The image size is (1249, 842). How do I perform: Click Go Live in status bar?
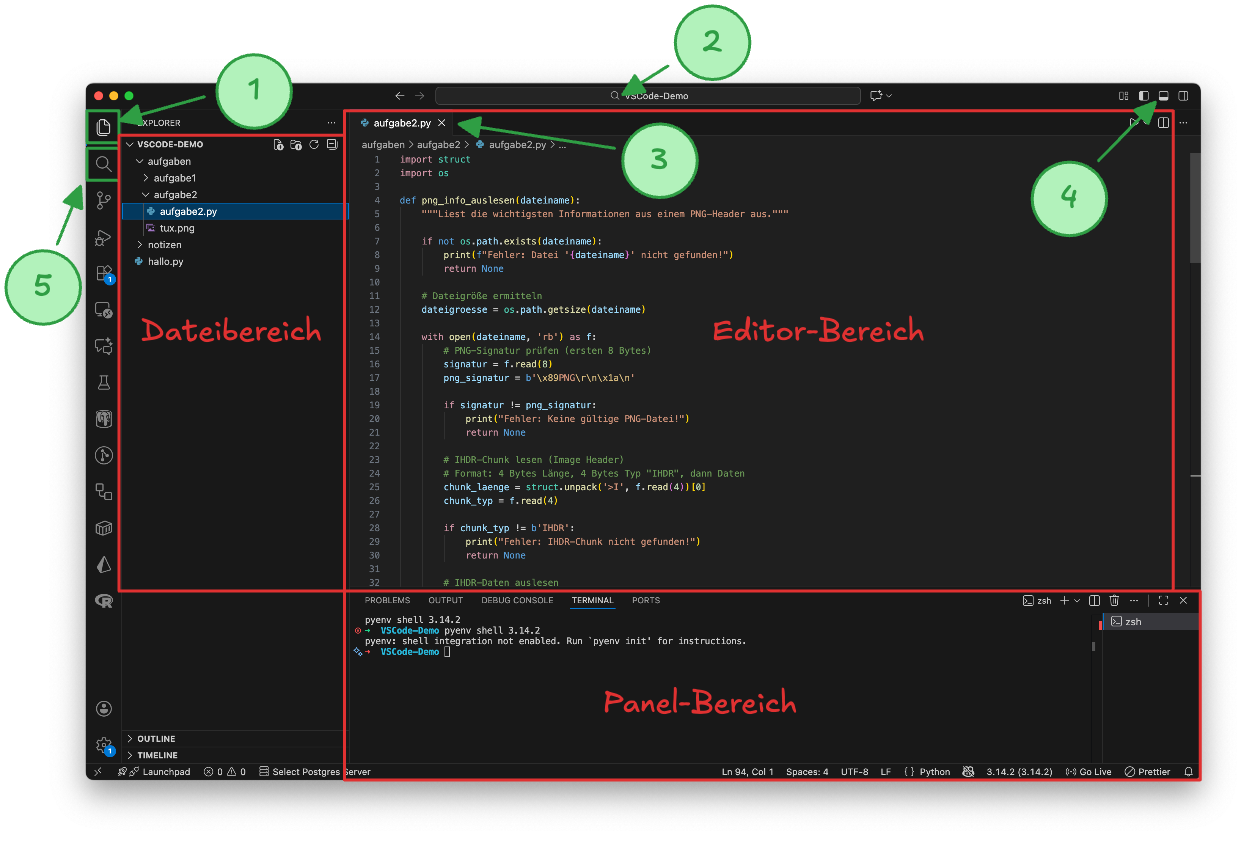pos(1089,772)
